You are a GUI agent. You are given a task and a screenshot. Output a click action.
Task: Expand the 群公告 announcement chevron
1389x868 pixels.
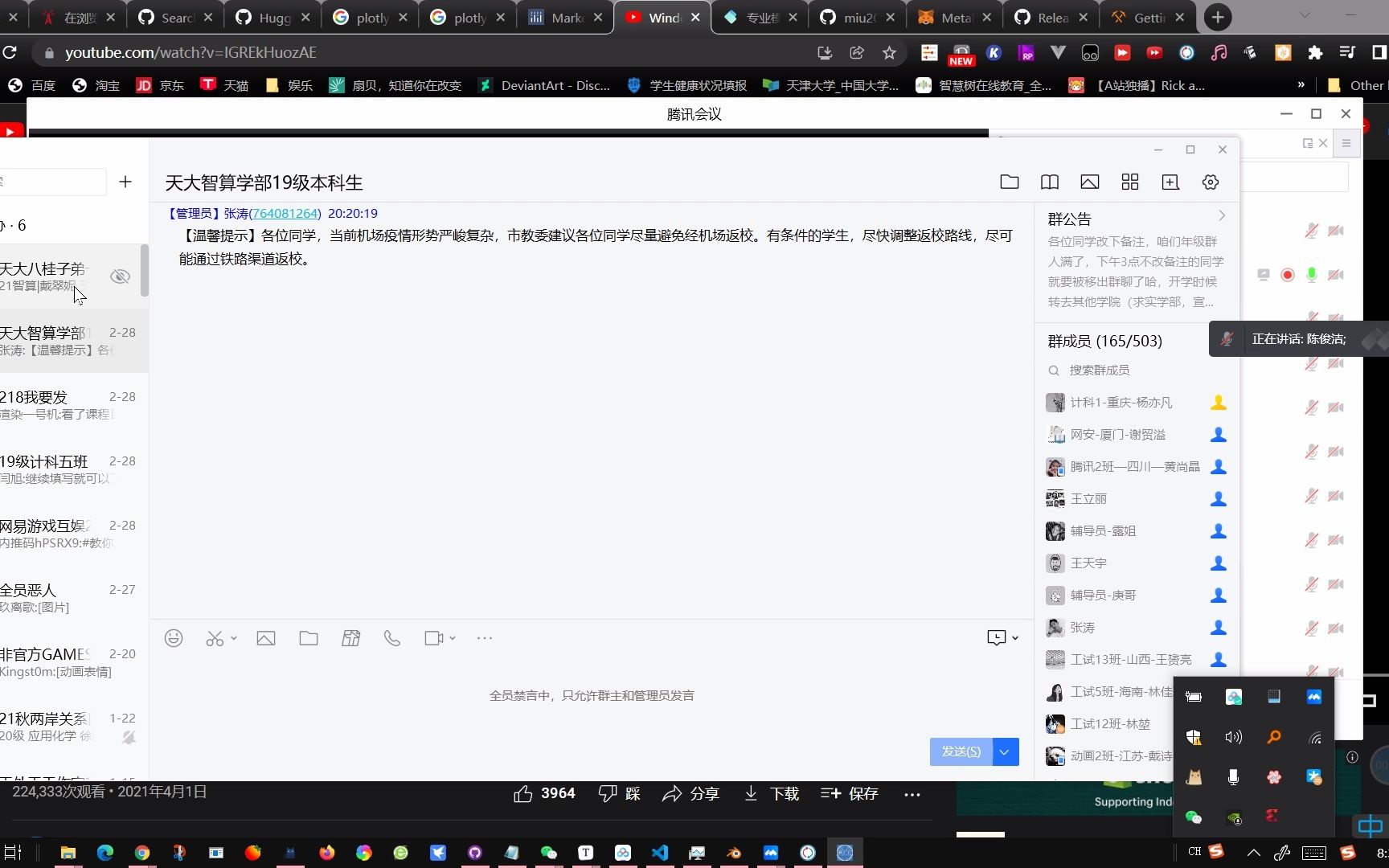point(1221,215)
